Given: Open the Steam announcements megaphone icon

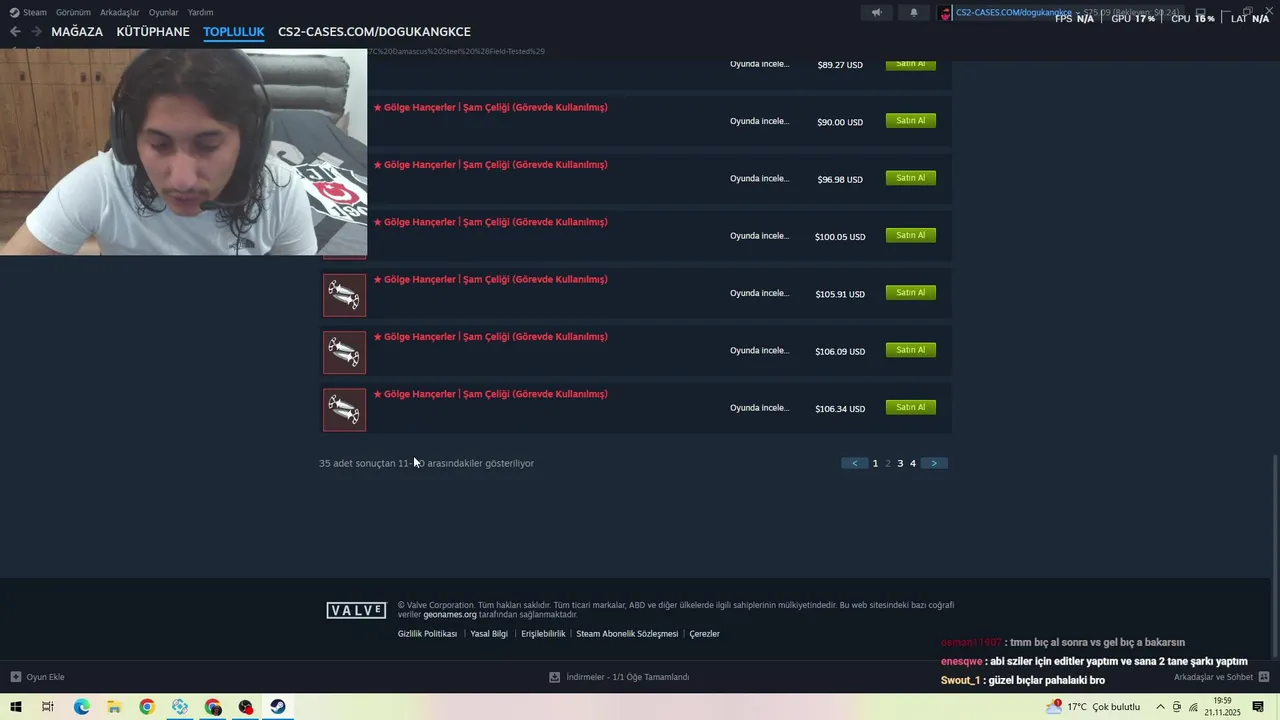Looking at the screenshot, I should click(876, 13).
